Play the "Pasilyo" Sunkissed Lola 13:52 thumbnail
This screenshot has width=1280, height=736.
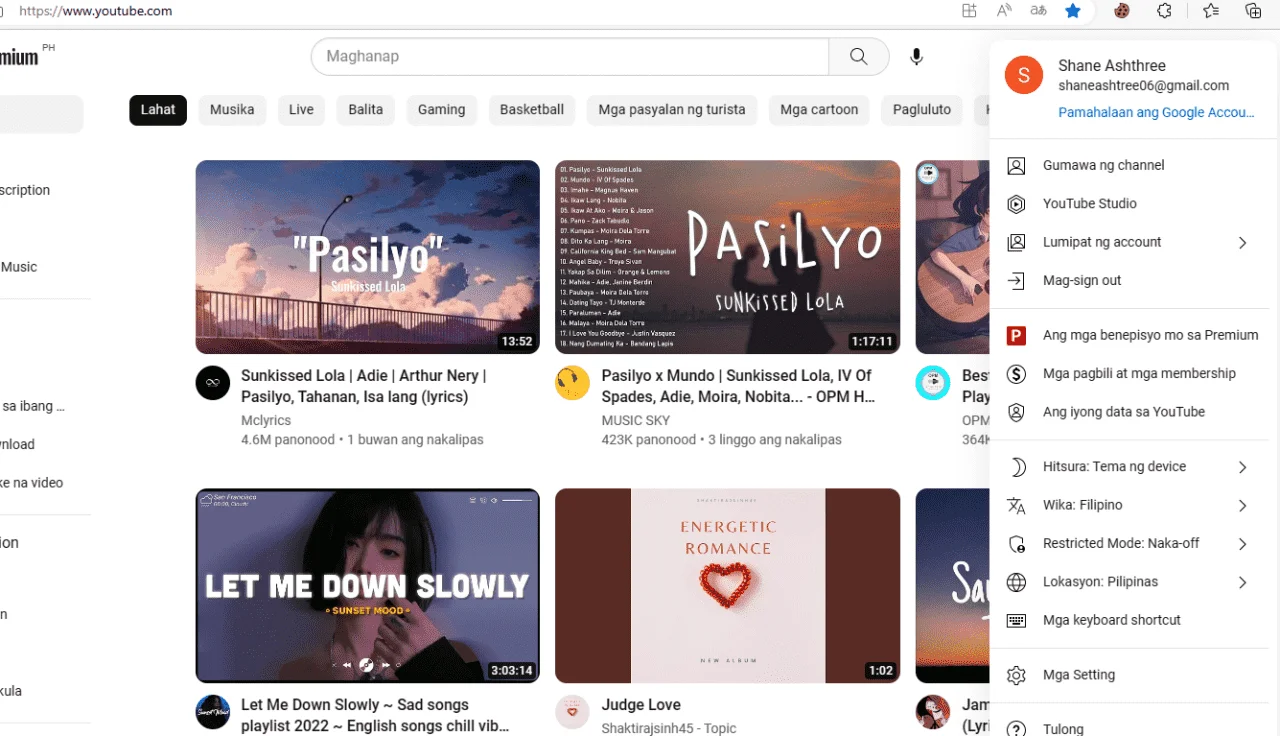(x=367, y=257)
